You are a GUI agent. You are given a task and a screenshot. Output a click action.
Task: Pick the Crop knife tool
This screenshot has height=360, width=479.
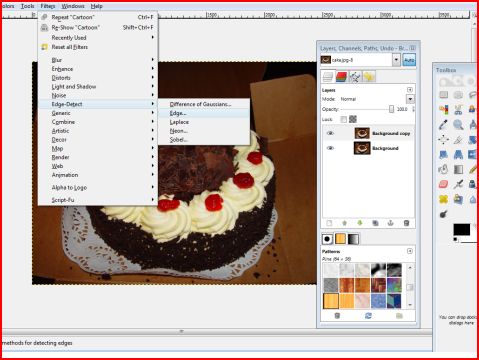458,140
